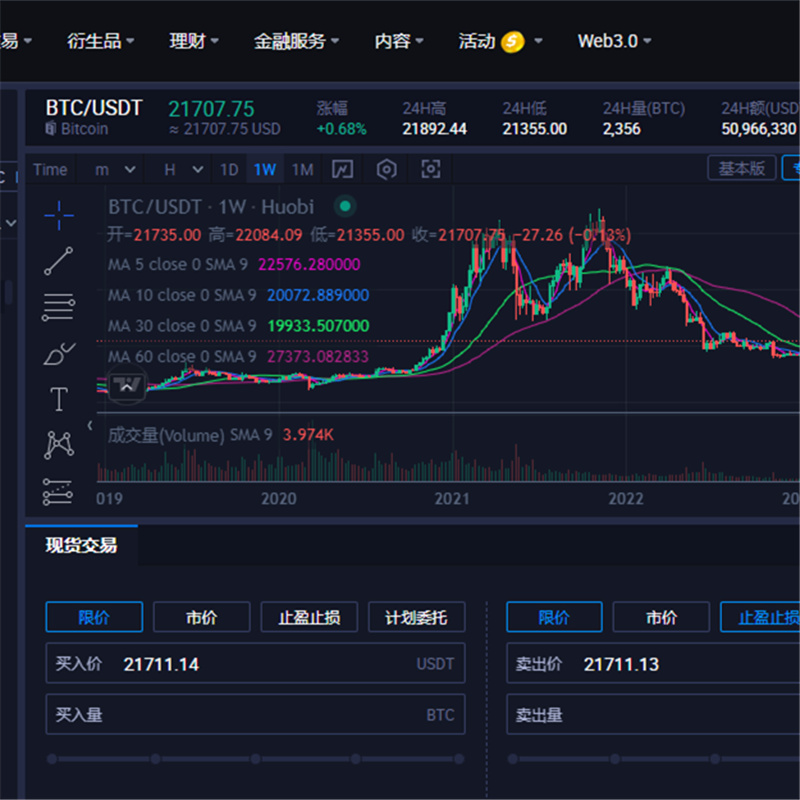This screenshot has height=800, width=800.
Task: Click the BTC/USDT · 1W · Huobi chart title
Action: (211, 207)
